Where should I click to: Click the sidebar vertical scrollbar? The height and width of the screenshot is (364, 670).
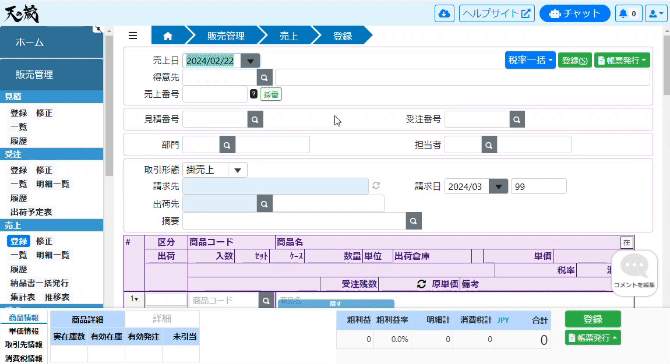click(109, 106)
